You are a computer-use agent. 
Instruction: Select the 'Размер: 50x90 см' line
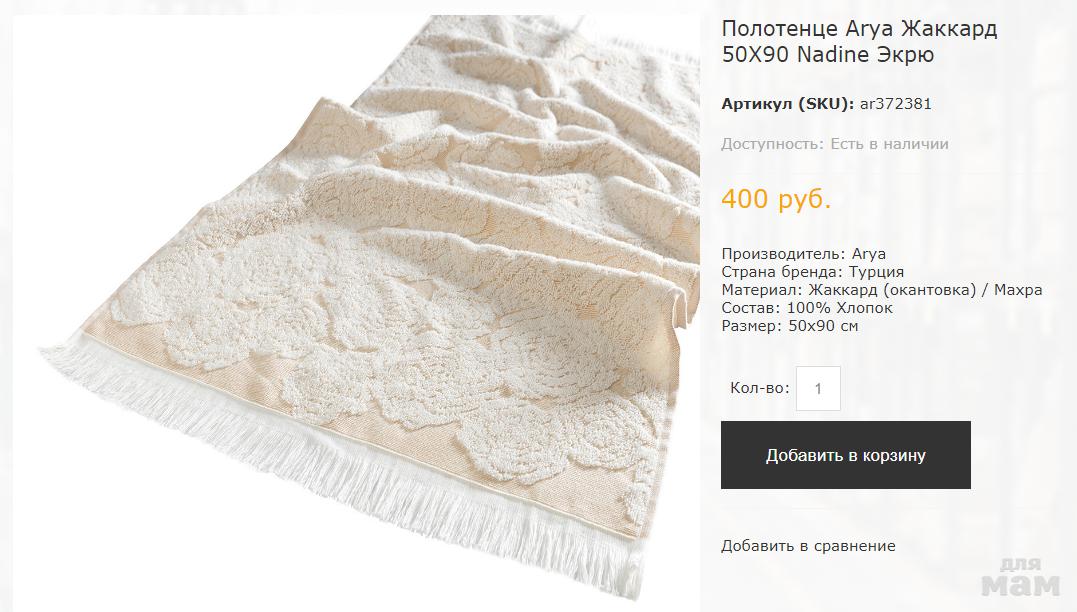tap(790, 326)
